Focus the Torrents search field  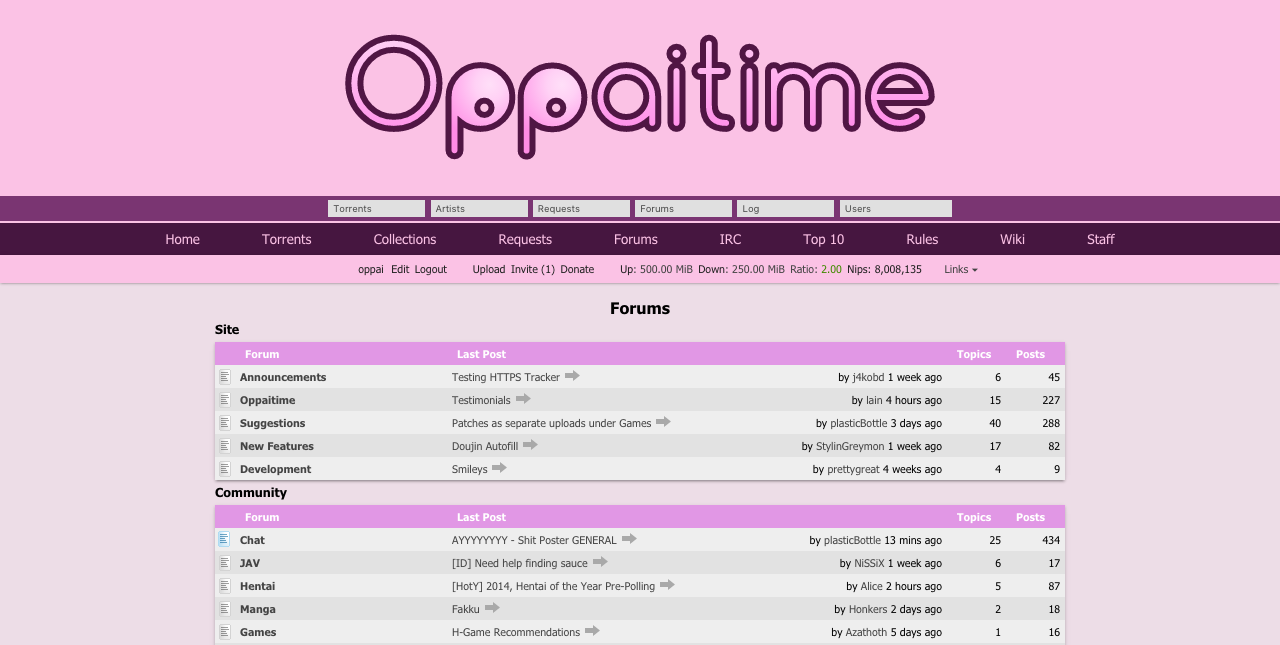coord(376,209)
